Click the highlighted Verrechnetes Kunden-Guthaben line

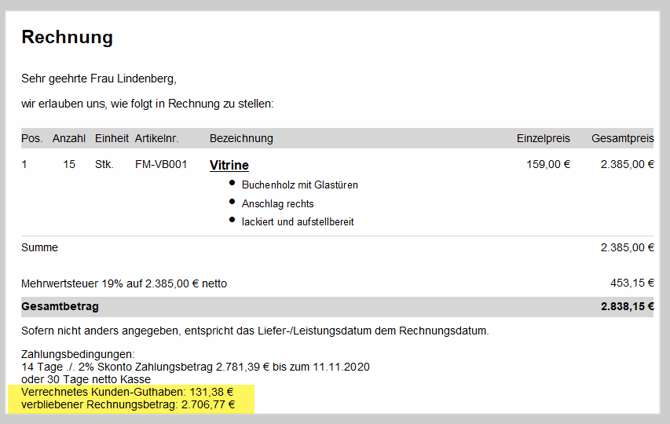coord(127,392)
